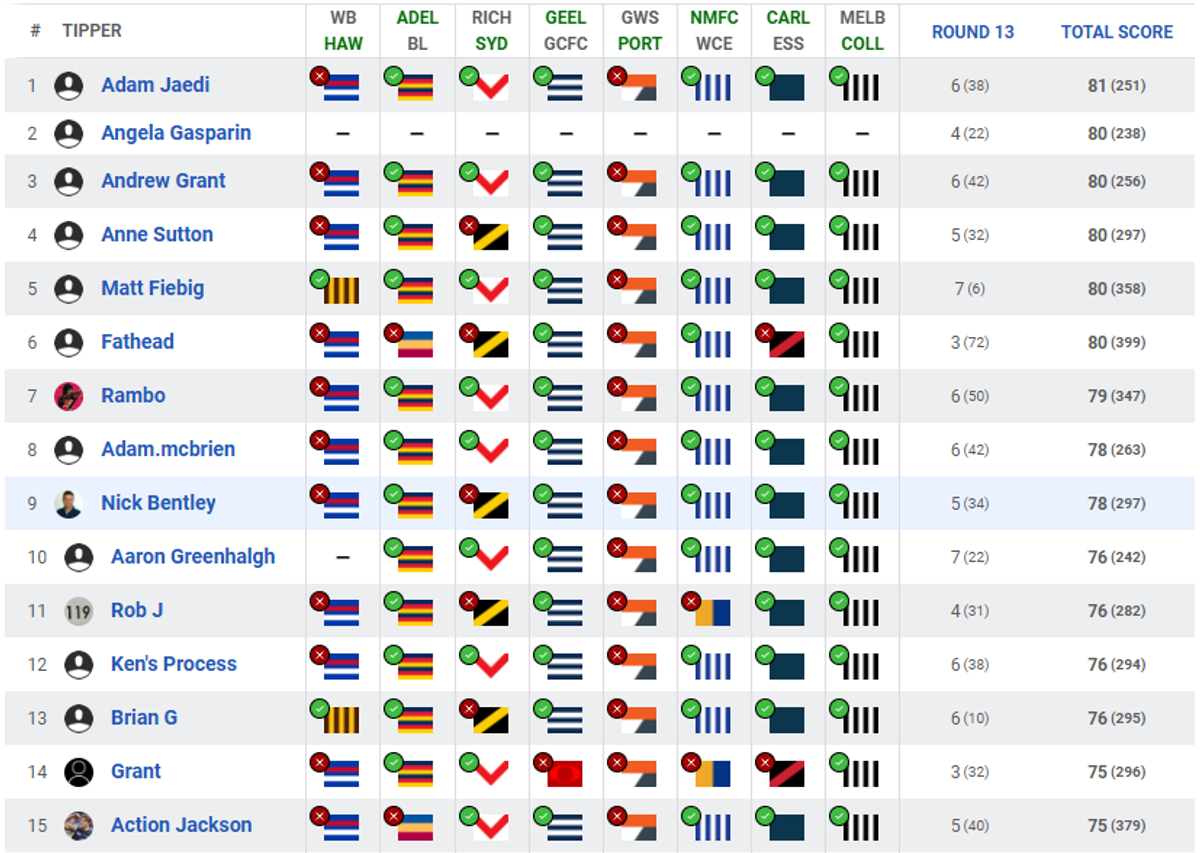Click Fathead's Essendon tip icon
1200x853 pixels.
(780, 341)
